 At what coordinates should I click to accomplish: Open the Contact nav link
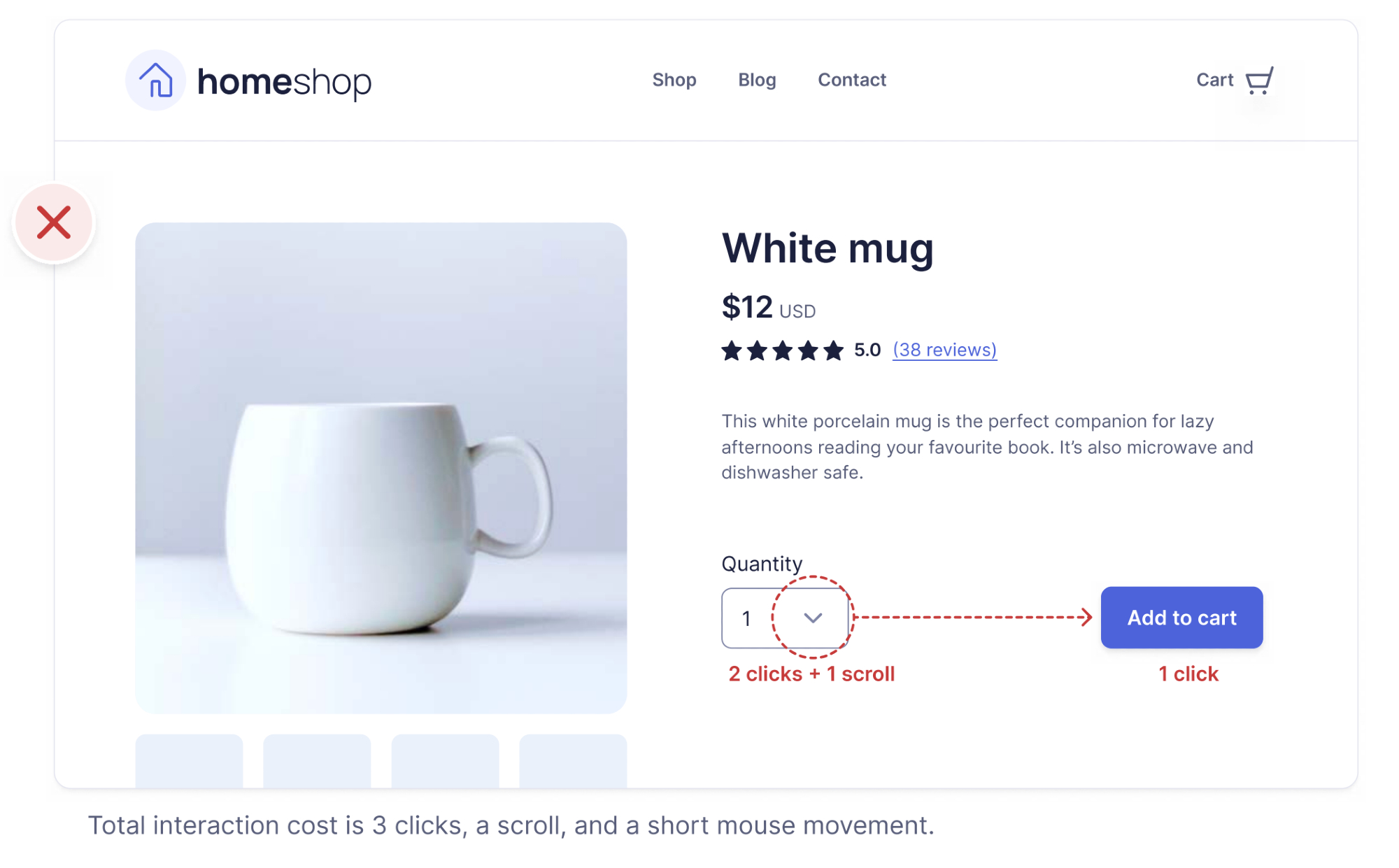point(852,80)
